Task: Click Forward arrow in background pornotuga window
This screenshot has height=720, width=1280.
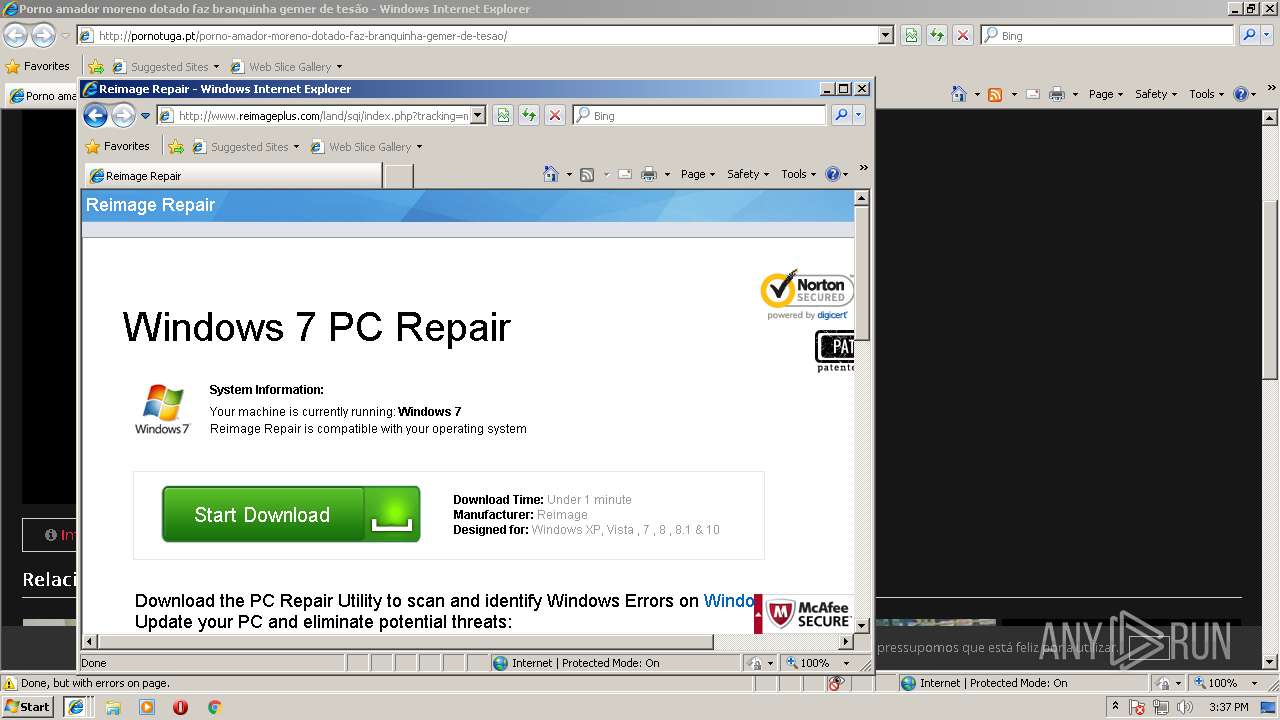Action: click(43, 36)
